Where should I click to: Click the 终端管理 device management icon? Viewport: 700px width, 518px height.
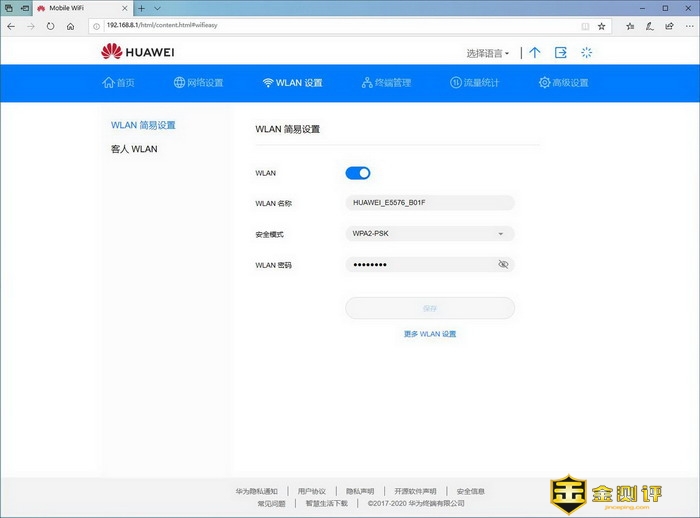pyautogui.click(x=368, y=83)
